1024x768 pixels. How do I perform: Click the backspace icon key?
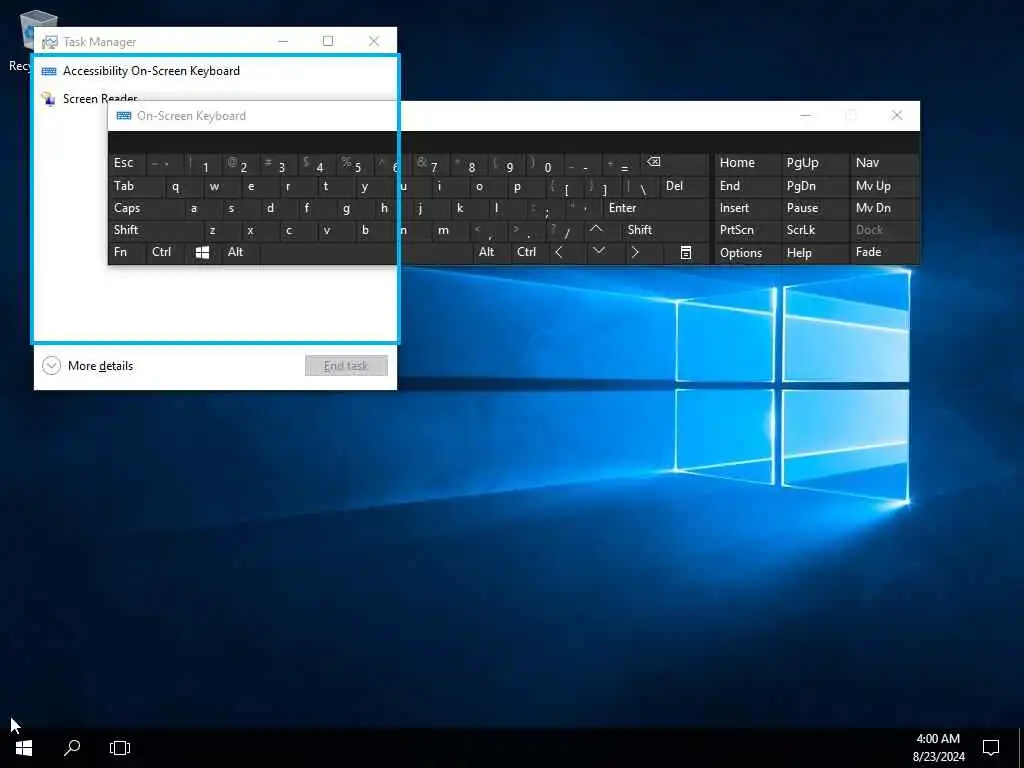675,164
